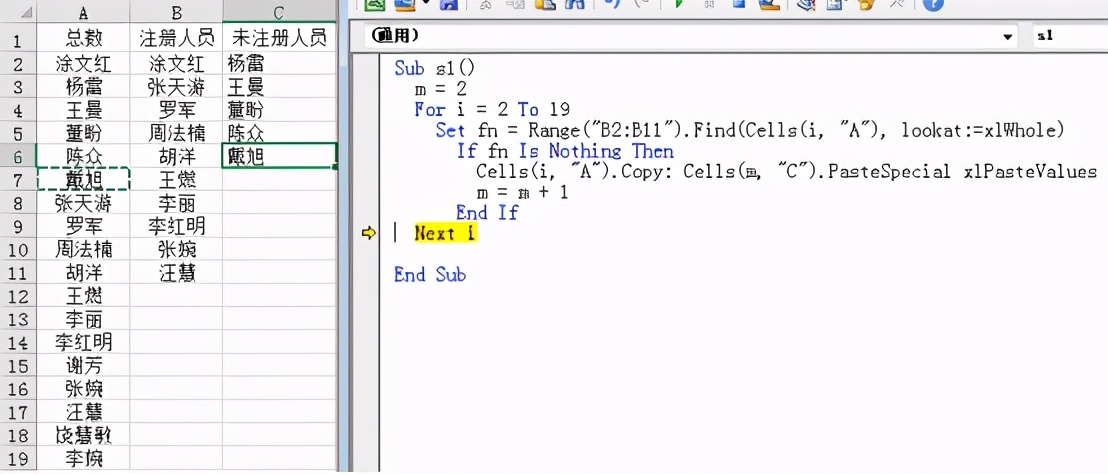Select cell B5 containing 周法楠

[176, 134]
